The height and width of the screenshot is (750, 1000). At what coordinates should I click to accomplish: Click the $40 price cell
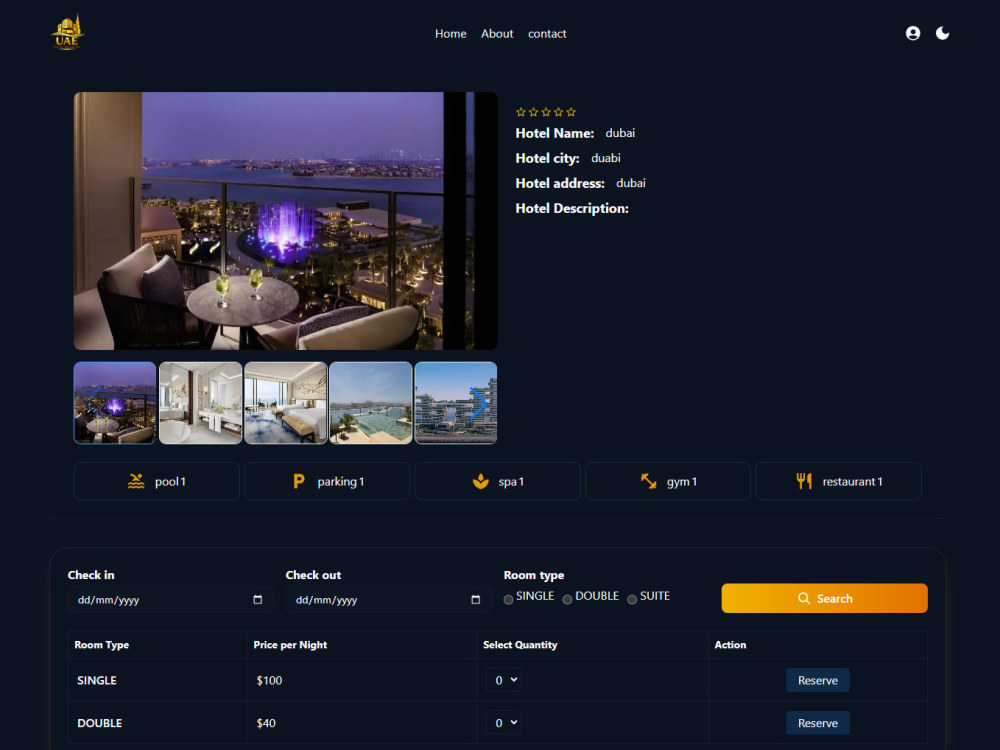[362, 723]
